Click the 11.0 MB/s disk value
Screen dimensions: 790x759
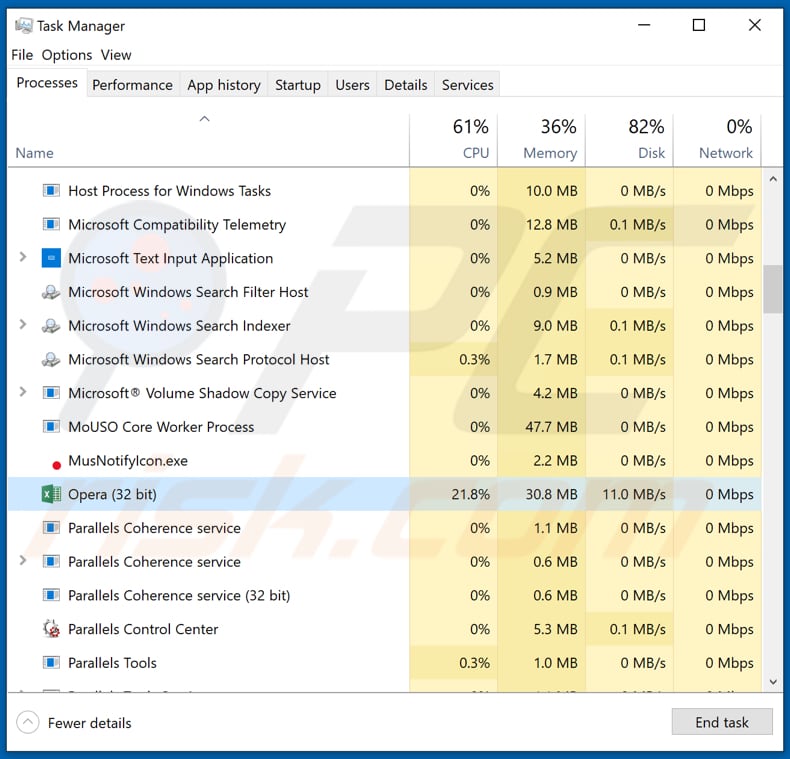point(634,494)
